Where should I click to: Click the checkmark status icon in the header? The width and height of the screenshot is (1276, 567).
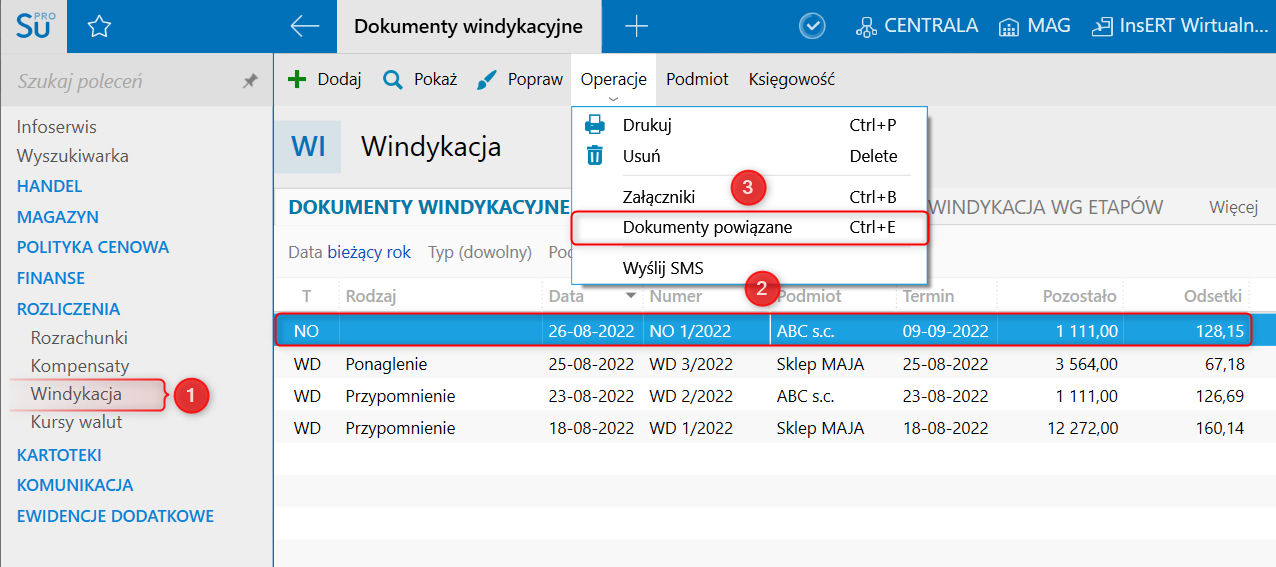tap(812, 27)
